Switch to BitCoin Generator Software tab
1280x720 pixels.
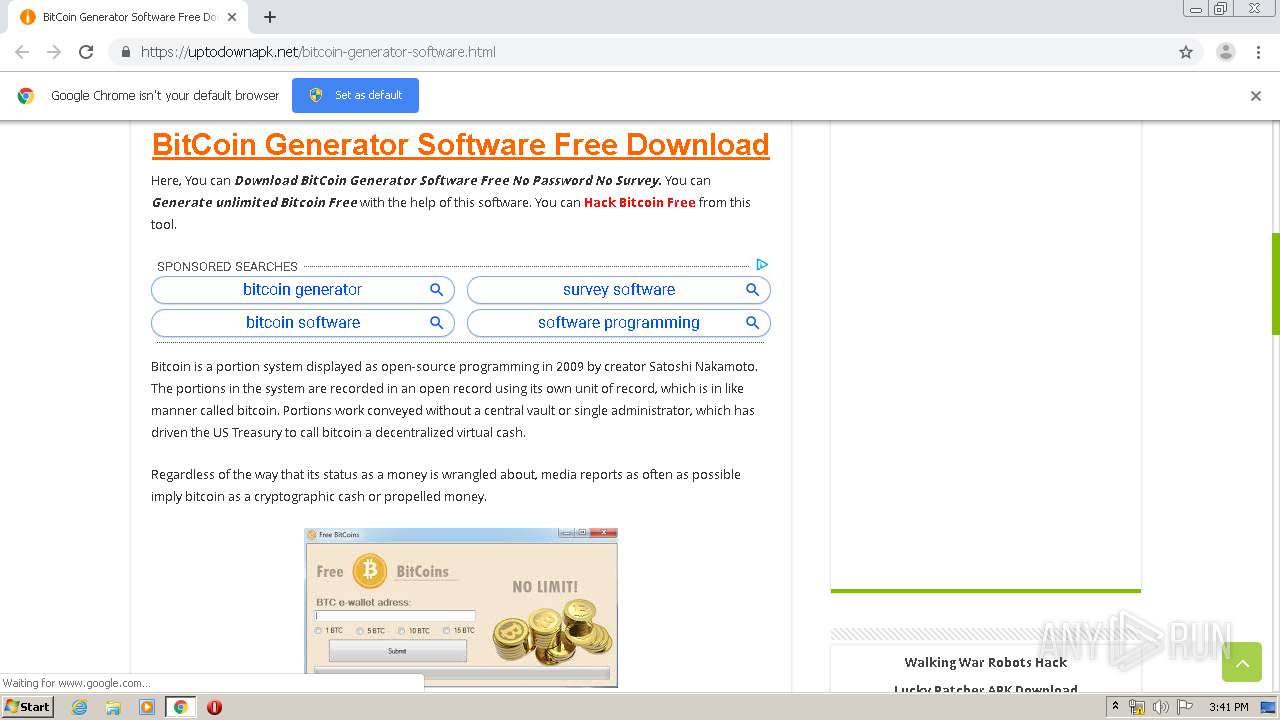pos(130,17)
